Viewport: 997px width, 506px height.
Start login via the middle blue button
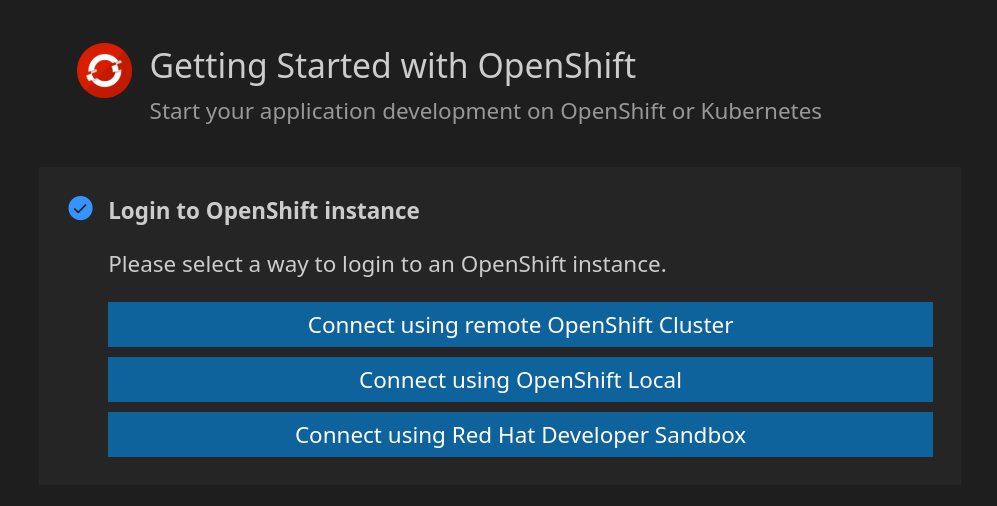520,380
